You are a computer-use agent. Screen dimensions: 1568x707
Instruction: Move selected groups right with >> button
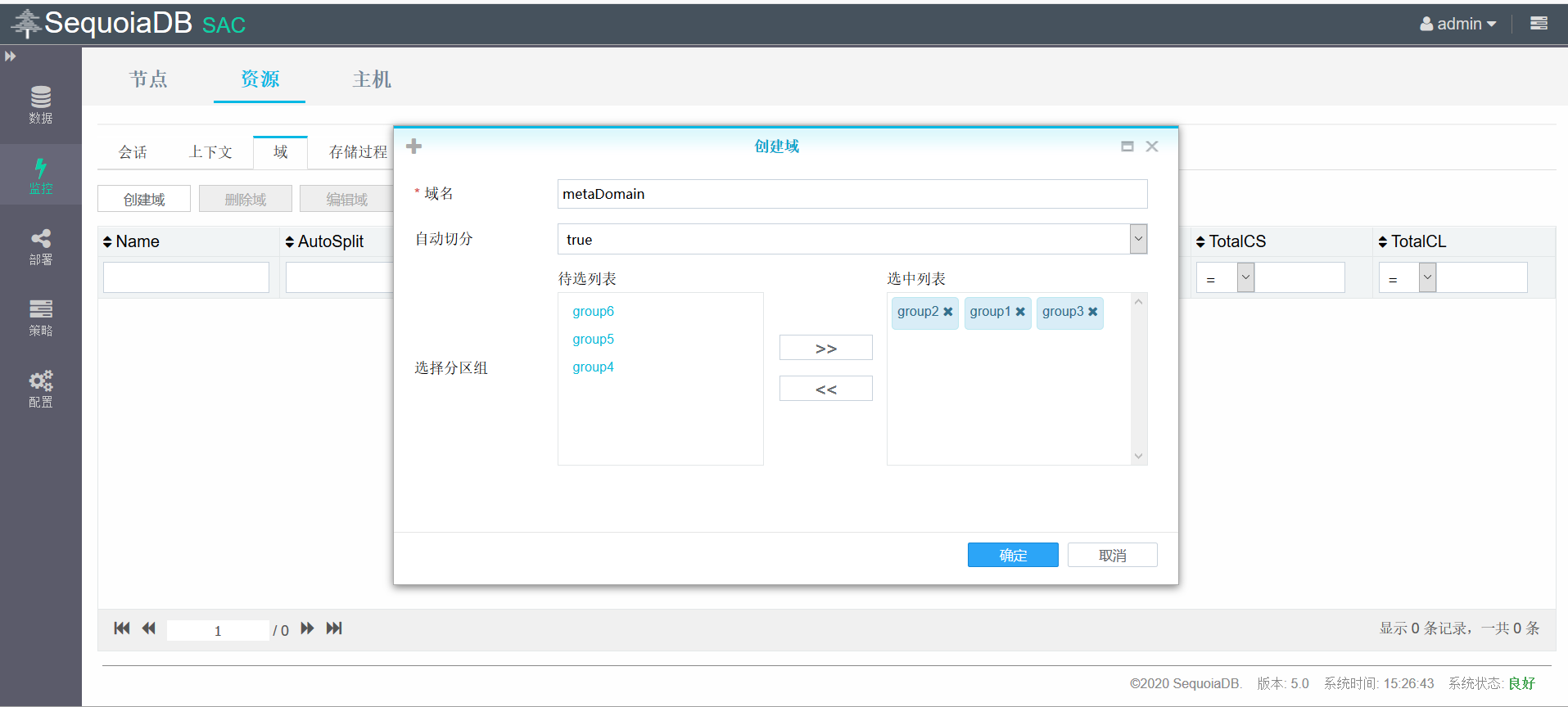click(826, 348)
